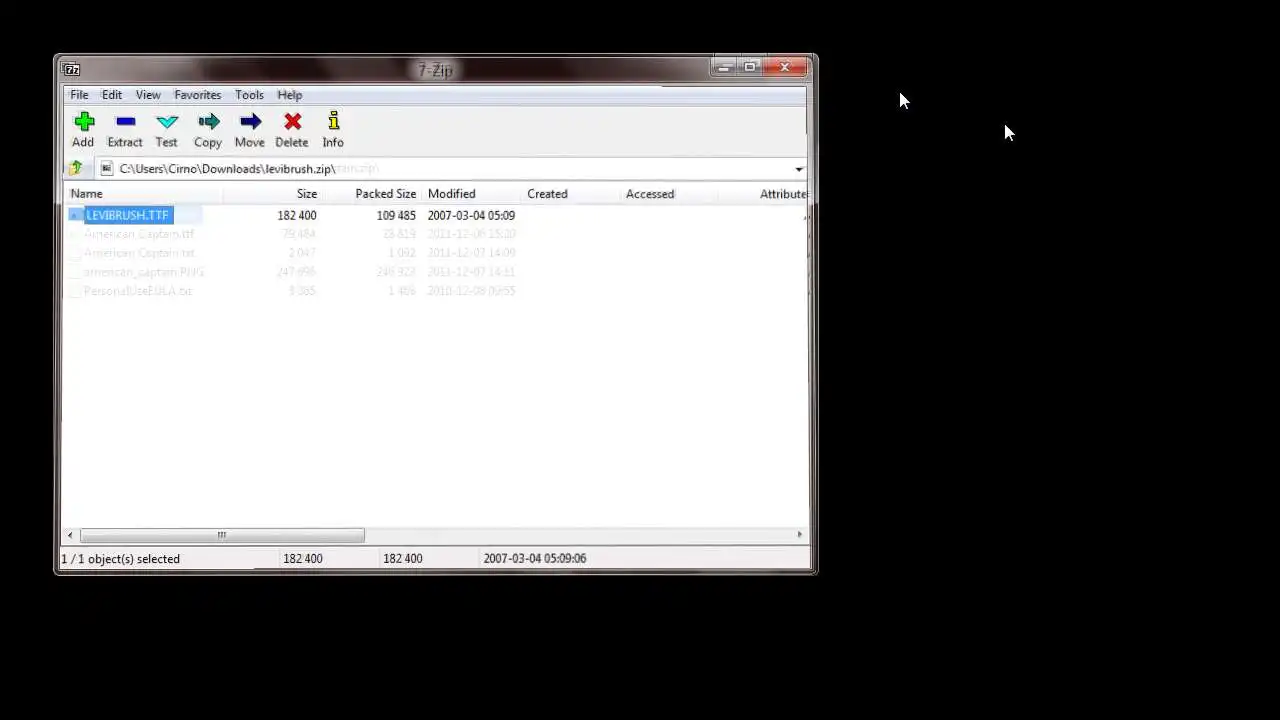Sort by the Size column header
Screen dimensions: 1280x720
[272, 194]
